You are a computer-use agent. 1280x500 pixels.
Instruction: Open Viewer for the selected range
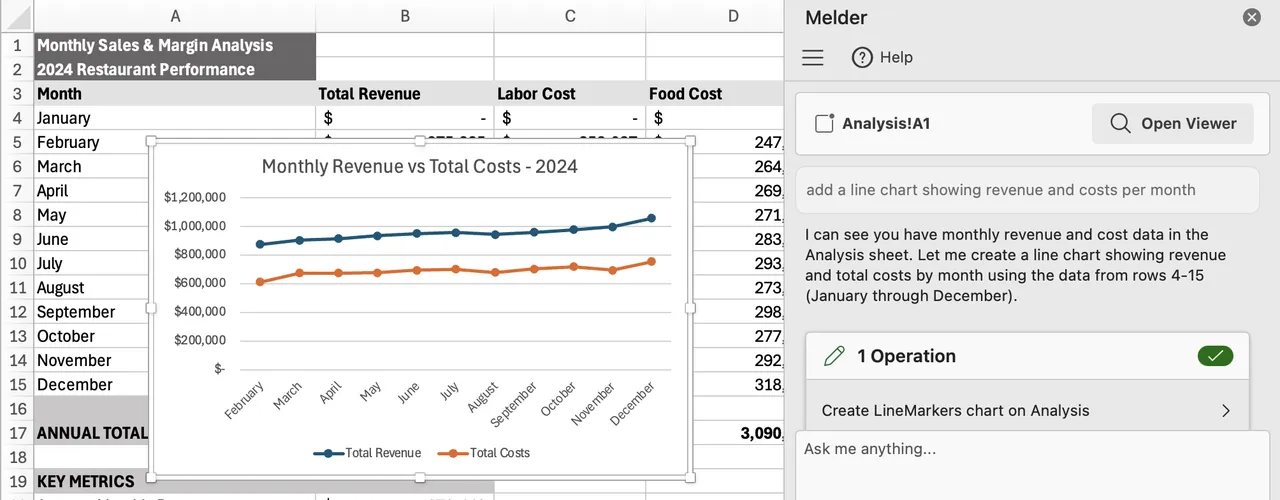[1172, 124]
